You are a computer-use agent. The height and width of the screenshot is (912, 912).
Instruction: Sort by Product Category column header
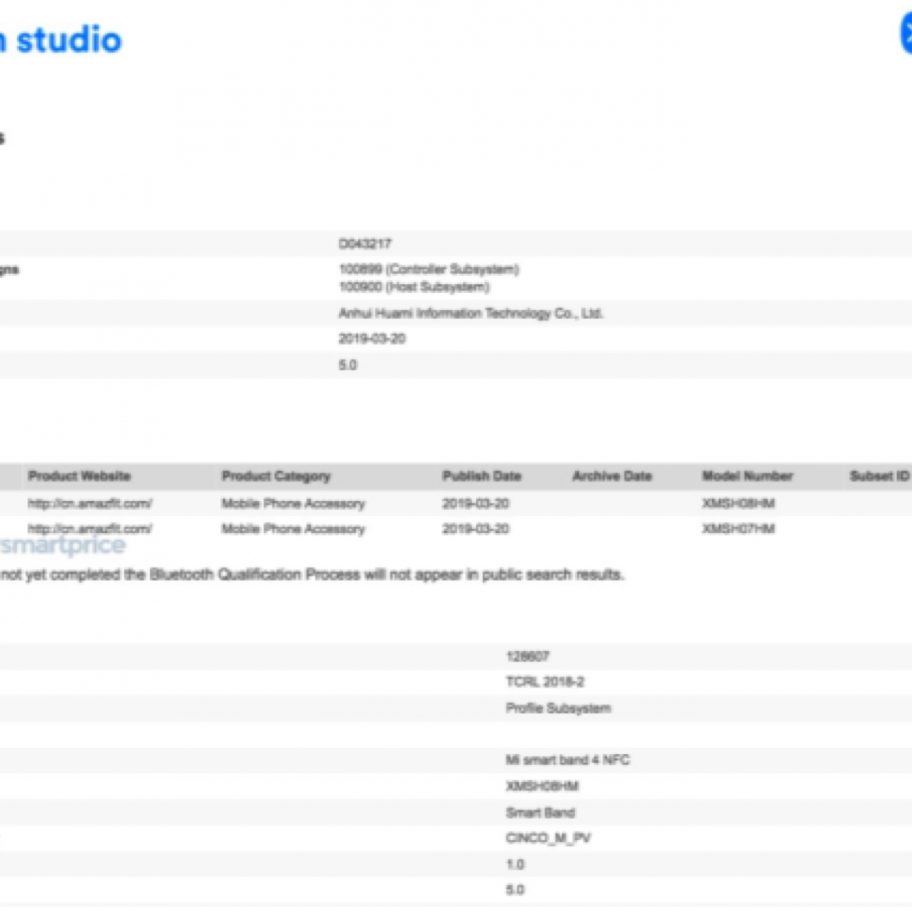tap(276, 476)
